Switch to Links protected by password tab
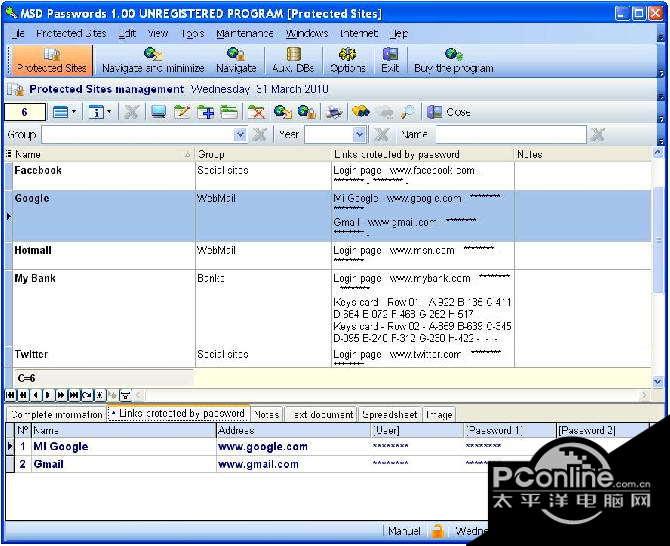 [178, 414]
